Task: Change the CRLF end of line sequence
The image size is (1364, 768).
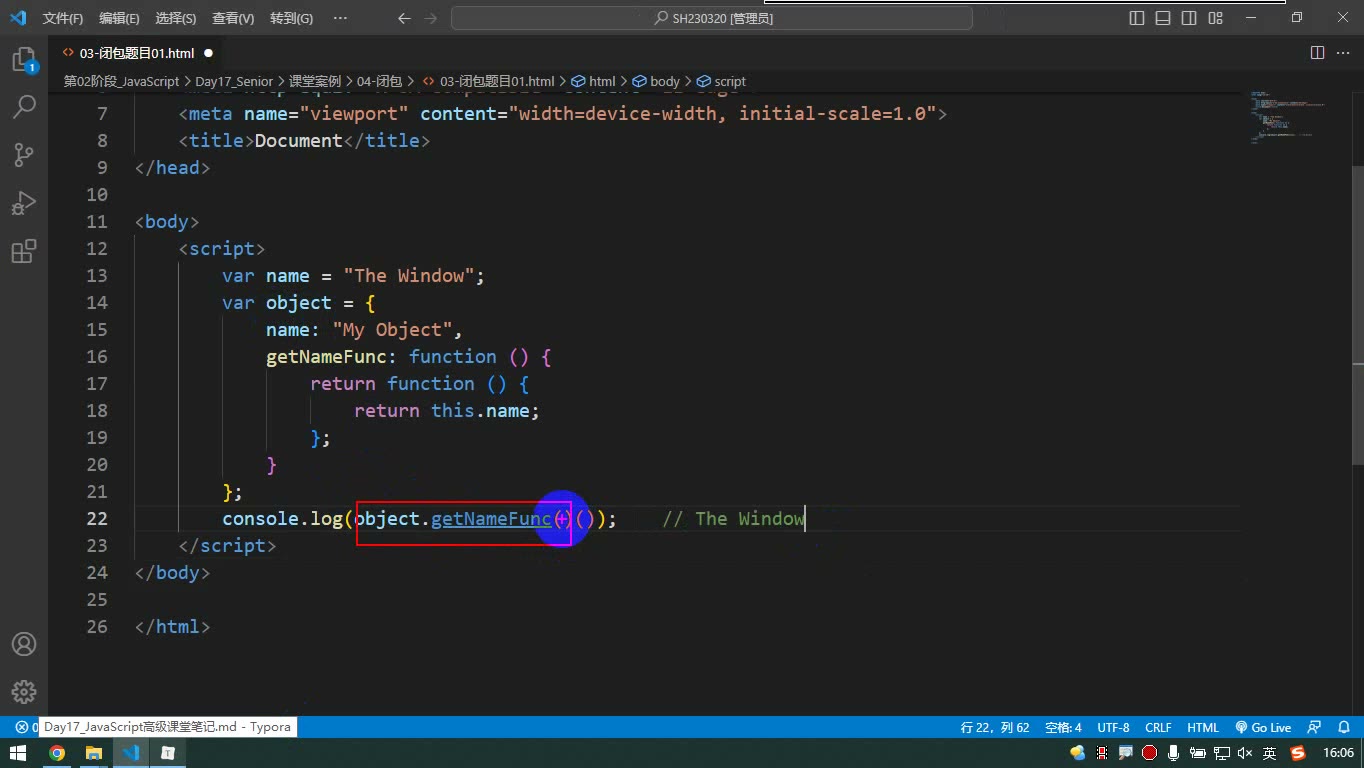Action: click(x=1158, y=728)
